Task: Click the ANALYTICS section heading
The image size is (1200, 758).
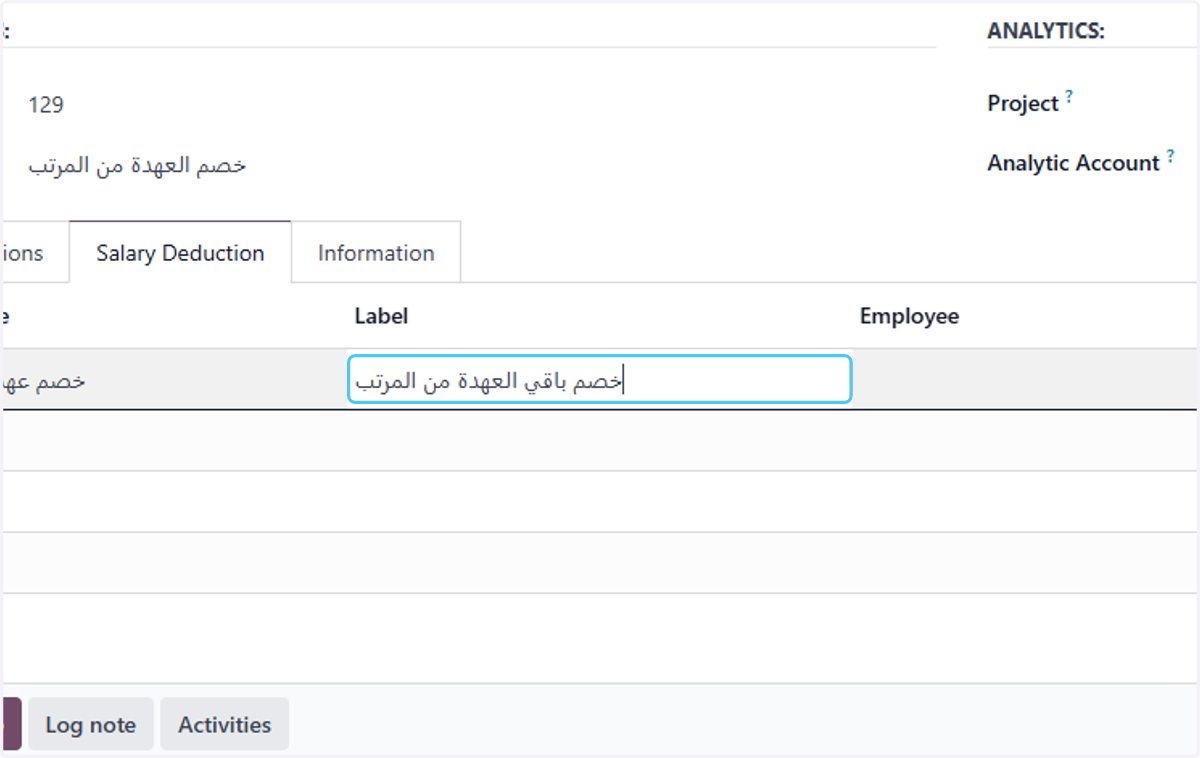Action: click(1046, 31)
